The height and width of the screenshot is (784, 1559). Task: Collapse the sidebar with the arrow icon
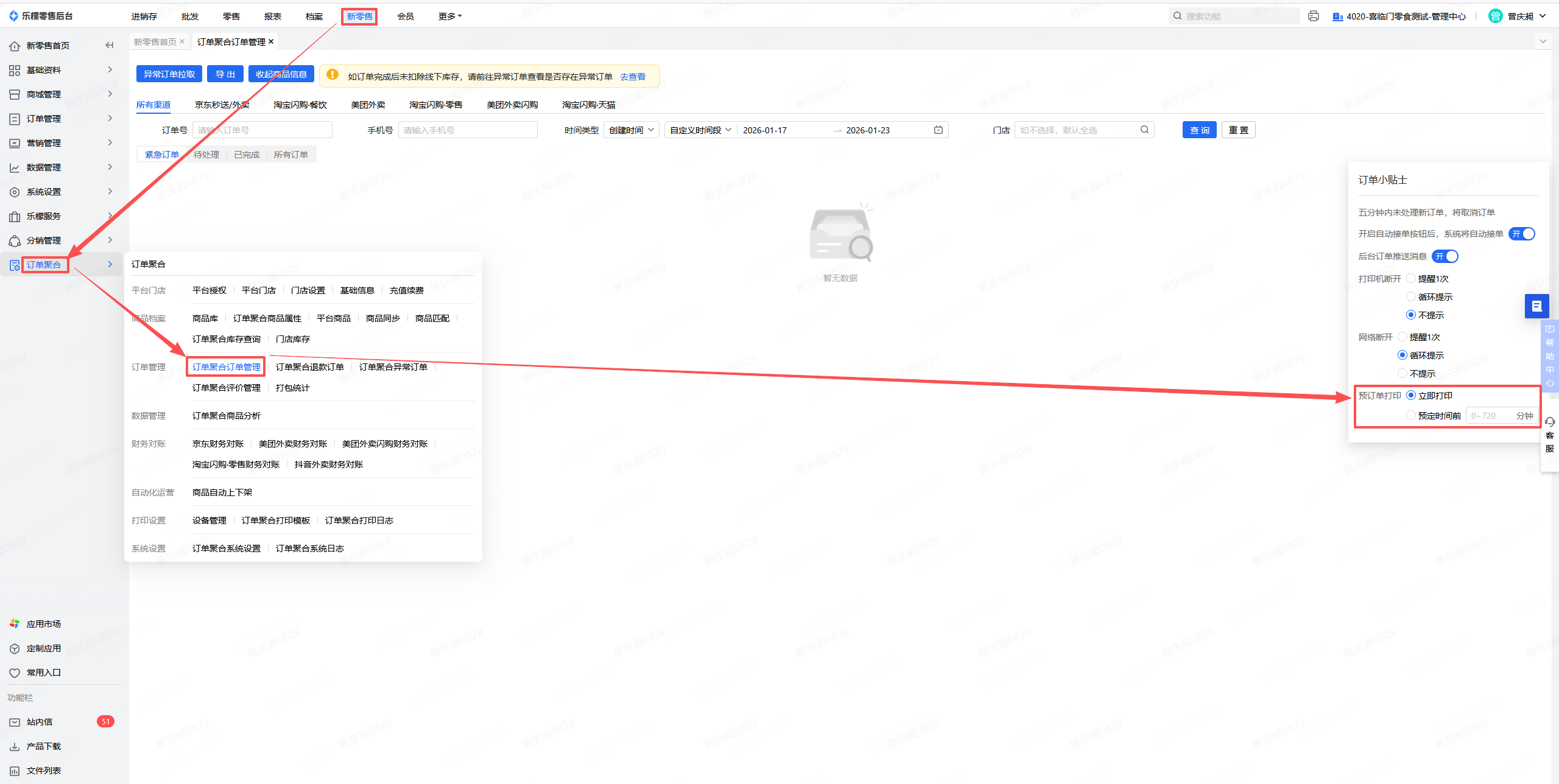[x=110, y=46]
